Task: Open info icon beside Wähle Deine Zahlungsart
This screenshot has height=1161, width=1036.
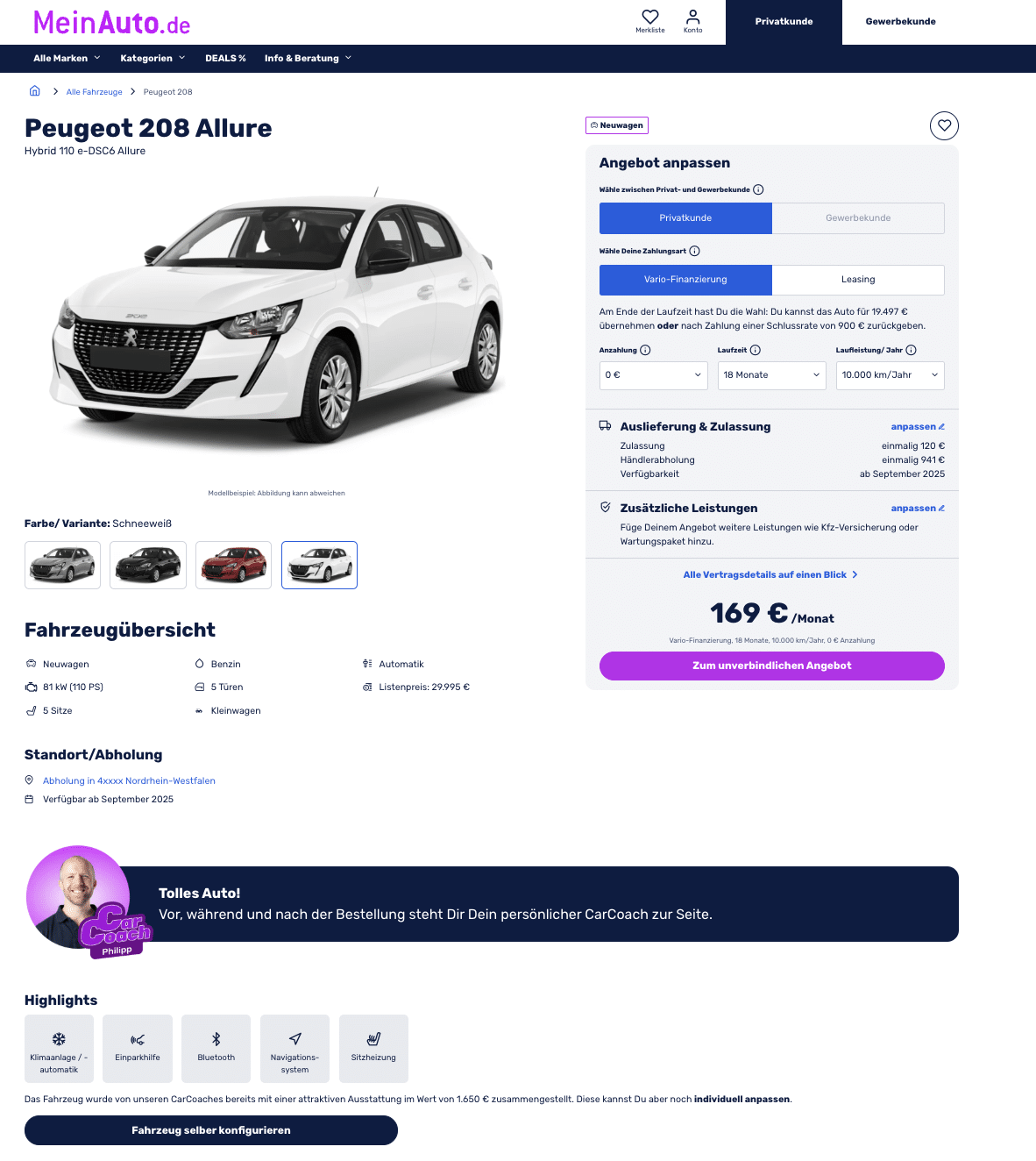Action: tap(694, 251)
